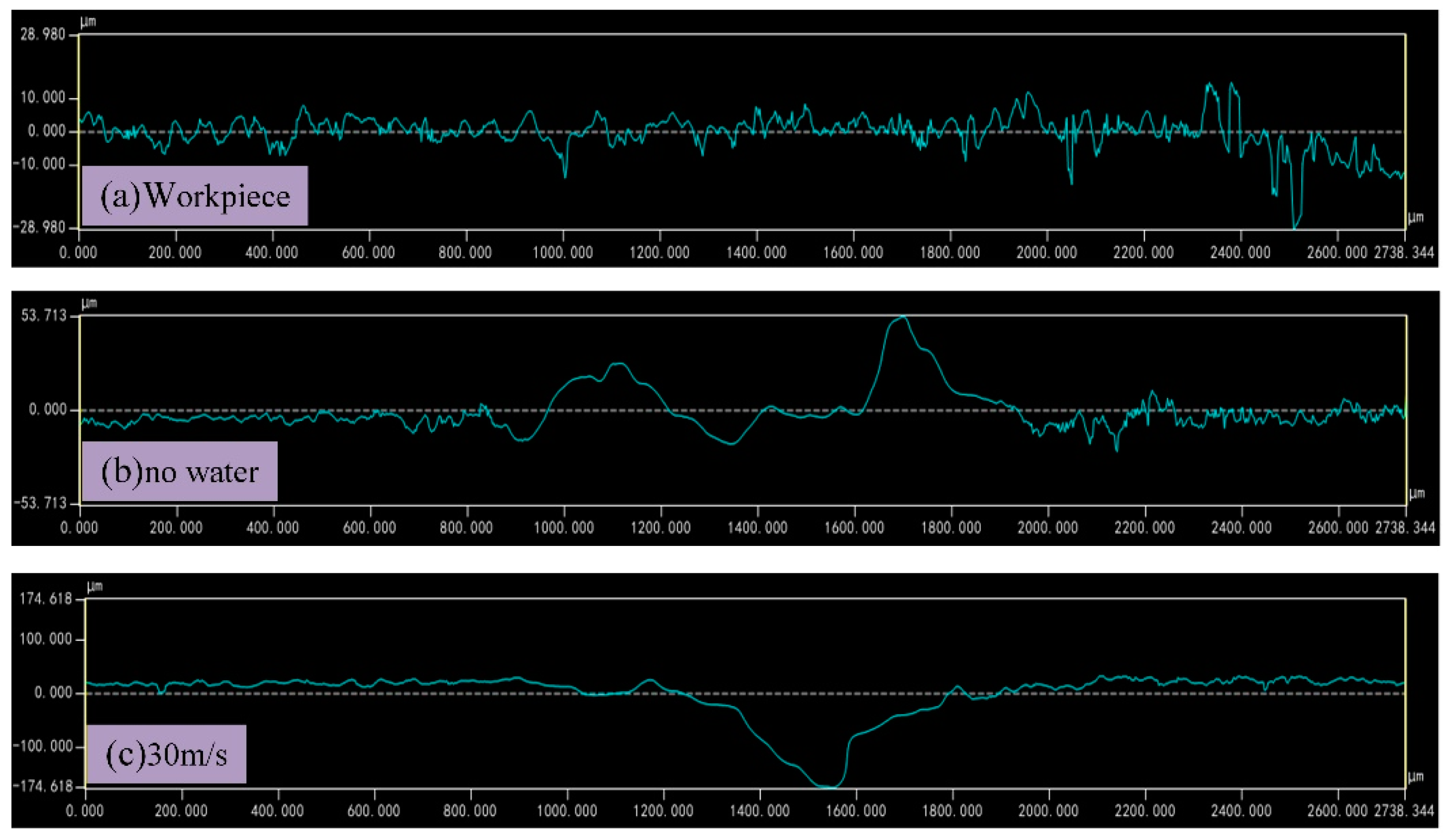Click the -28.980 y-axis value in Workpiece chart

40,228
